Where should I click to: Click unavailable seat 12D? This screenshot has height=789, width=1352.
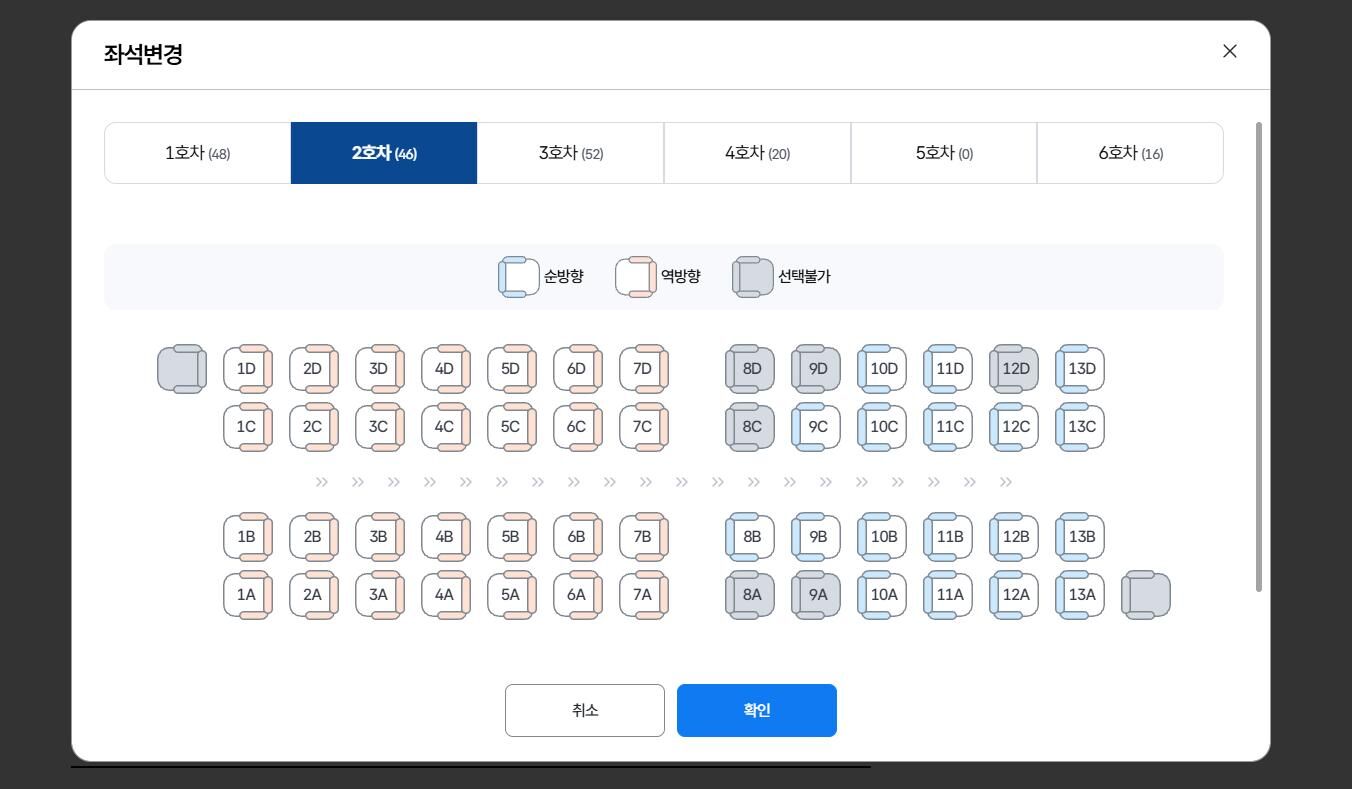tap(1014, 369)
